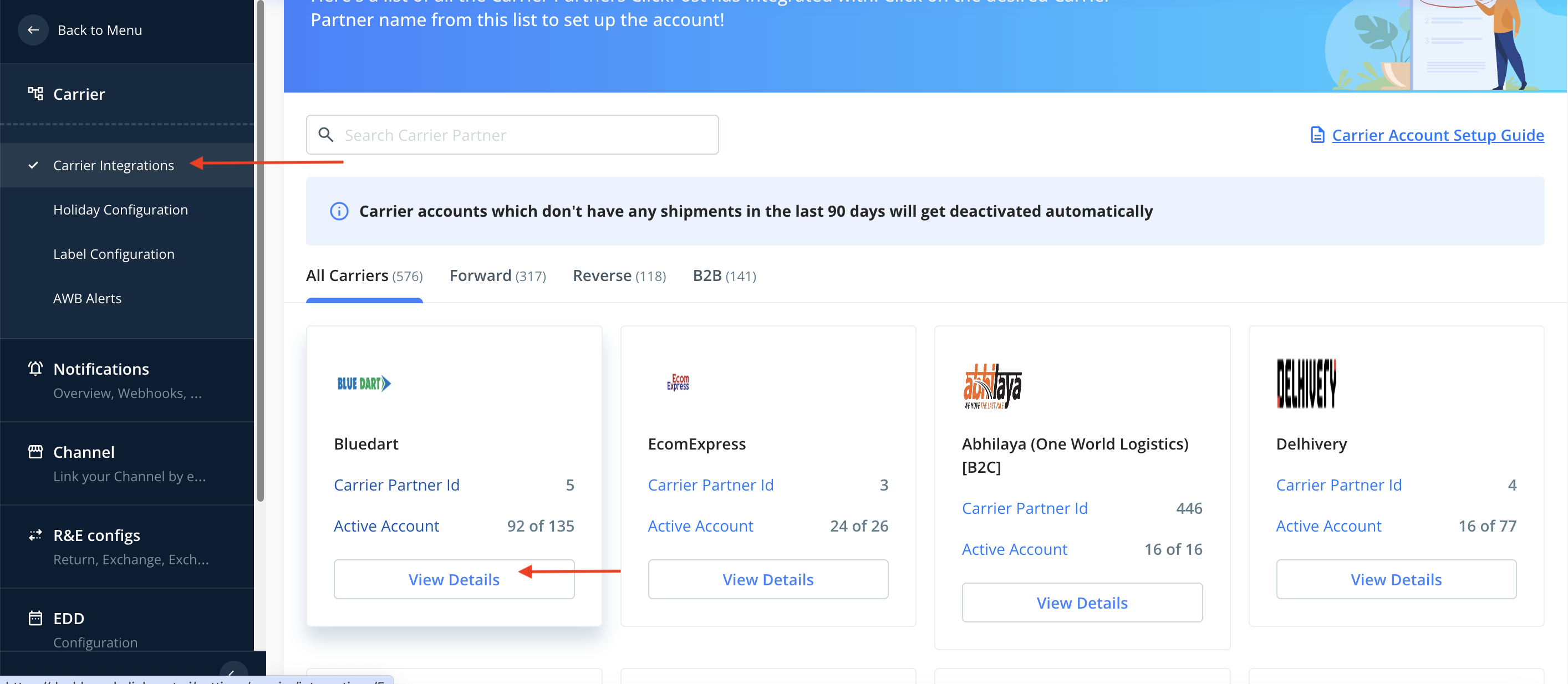Click the info icon in deactivation notice

click(x=339, y=211)
